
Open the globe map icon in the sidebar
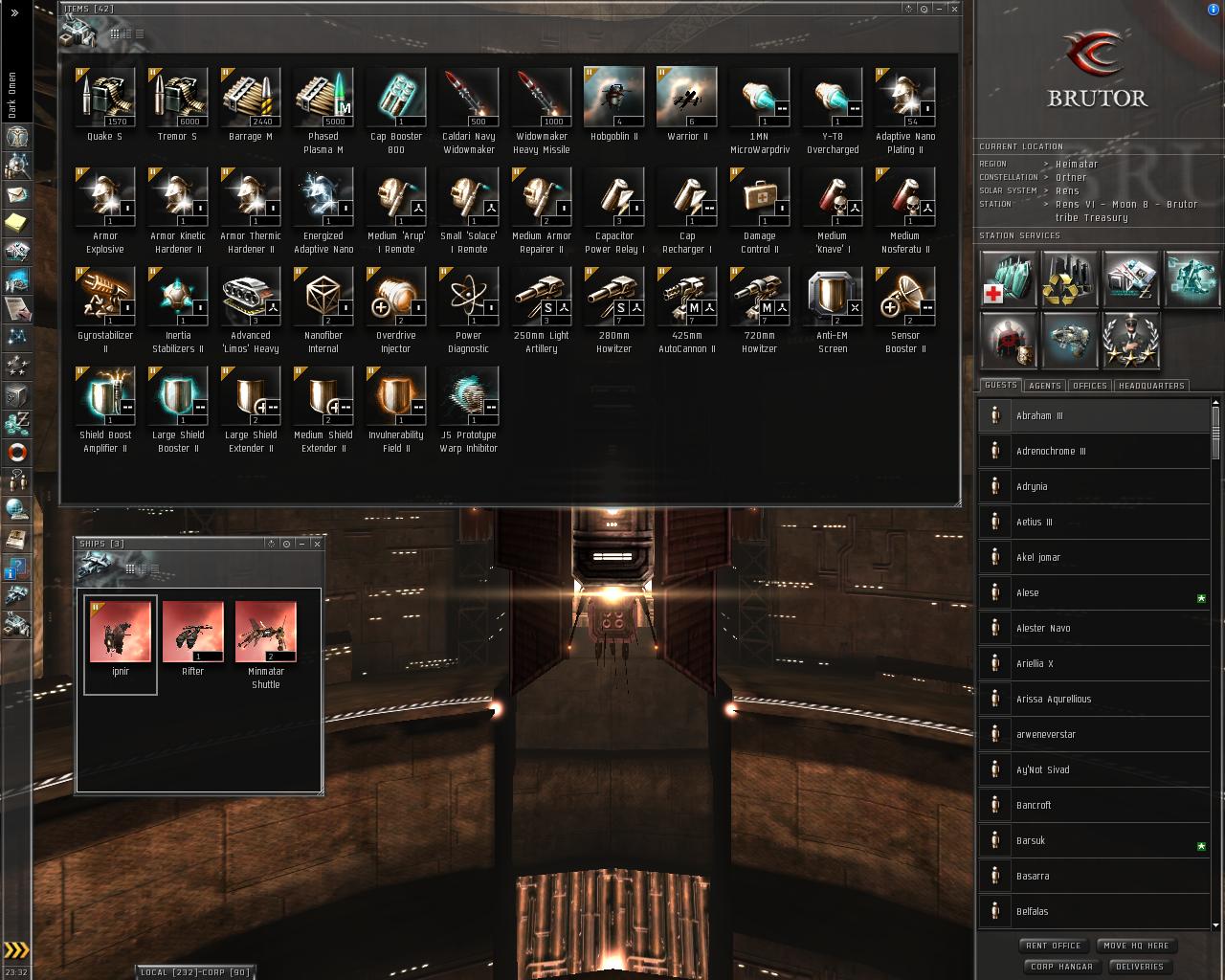click(17, 510)
